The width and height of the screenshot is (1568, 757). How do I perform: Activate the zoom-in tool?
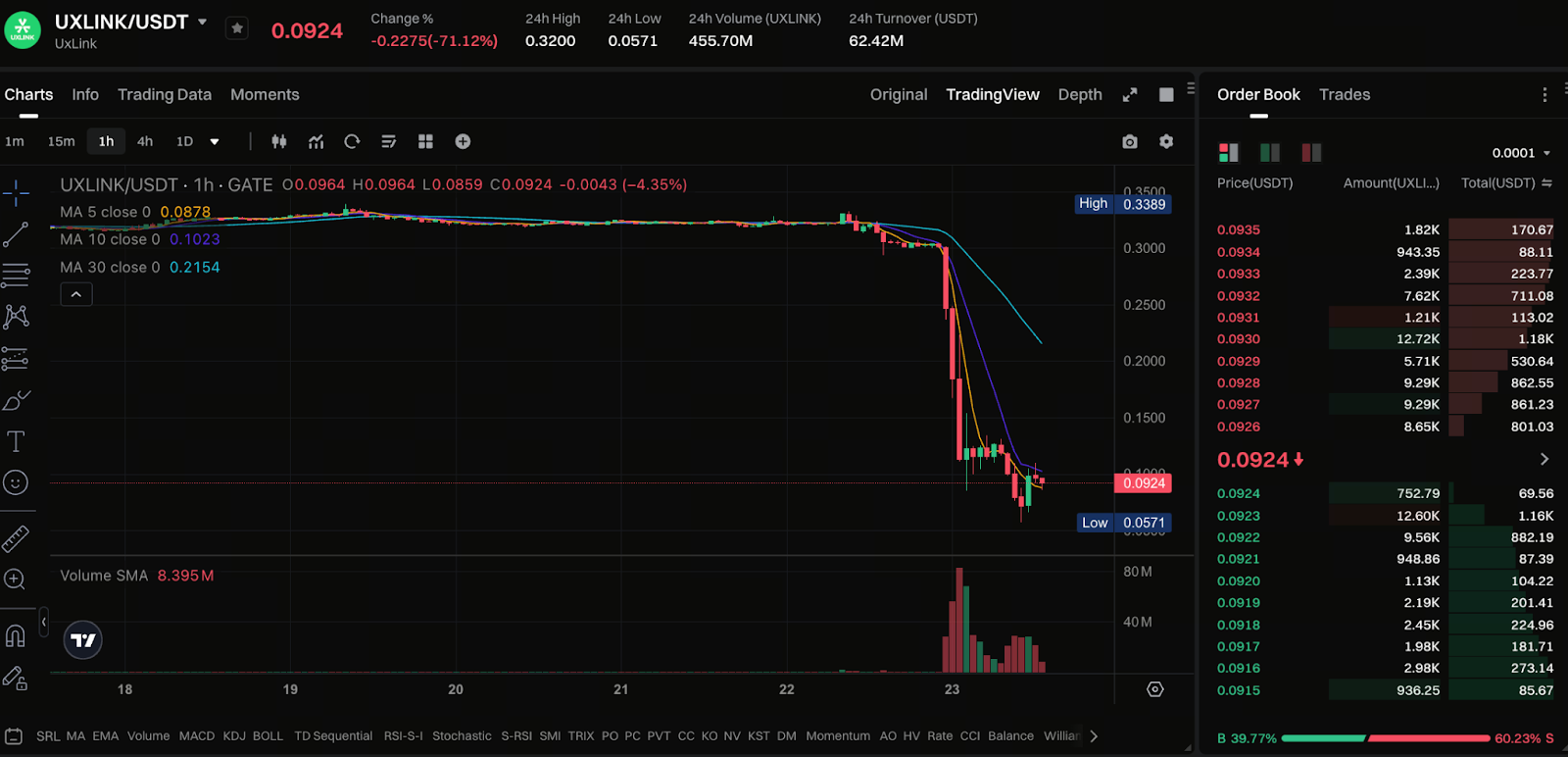pos(16,580)
